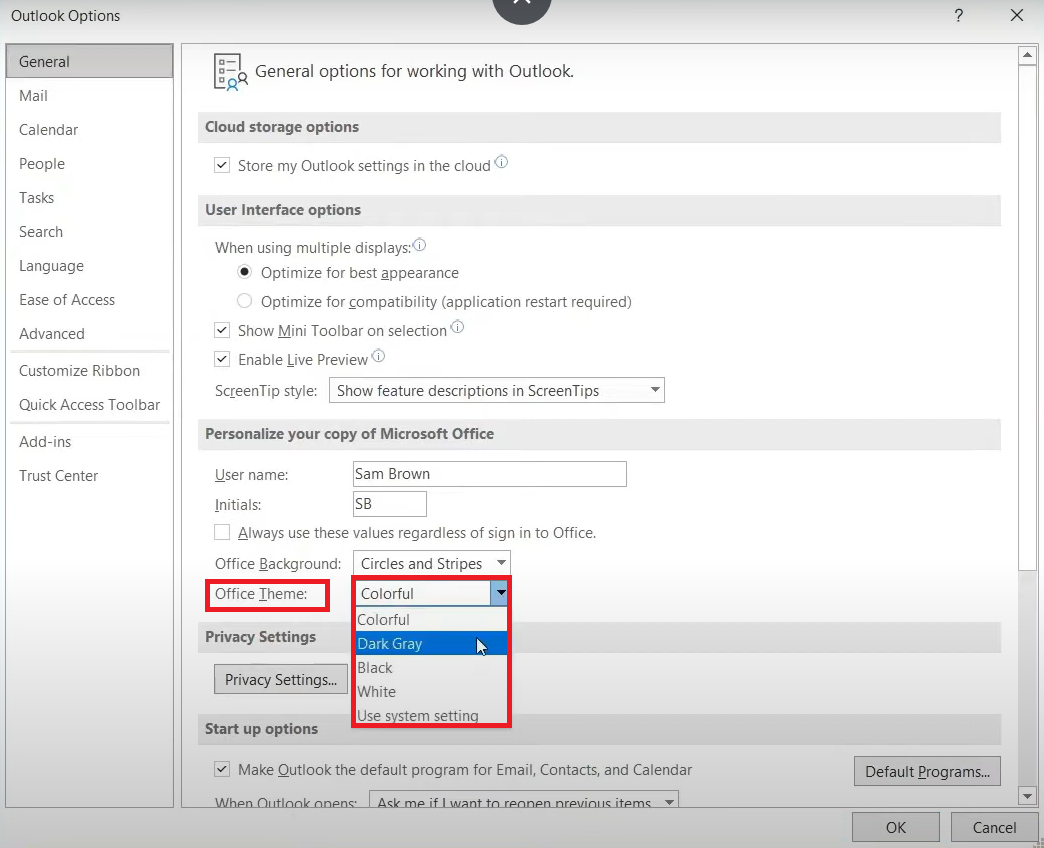Check Always use these values checkbox
Viewport: 1044px width, 848px height.
click(x=222, y=532)
